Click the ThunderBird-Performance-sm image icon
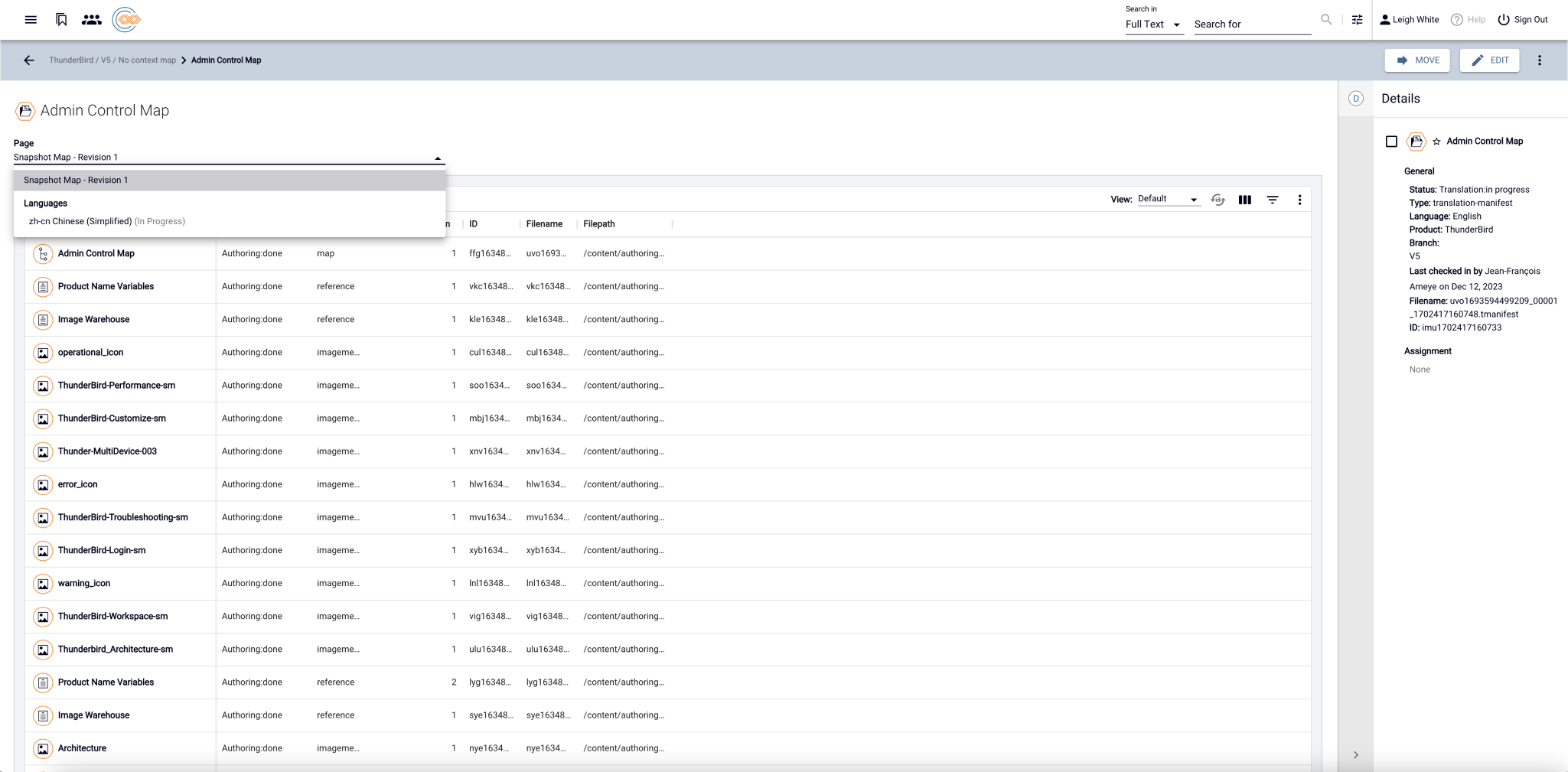 coord(43,386)
